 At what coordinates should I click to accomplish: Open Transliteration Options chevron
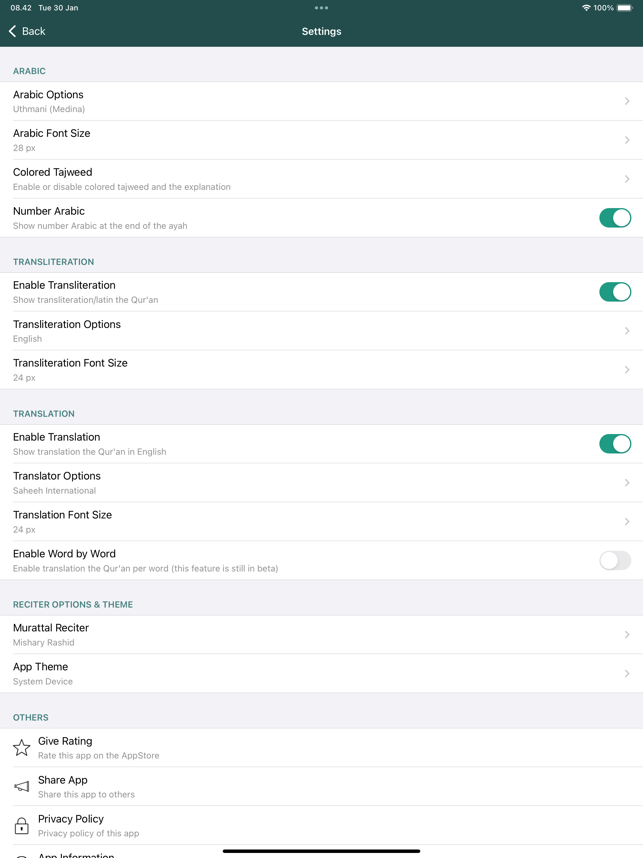(627, 331)
